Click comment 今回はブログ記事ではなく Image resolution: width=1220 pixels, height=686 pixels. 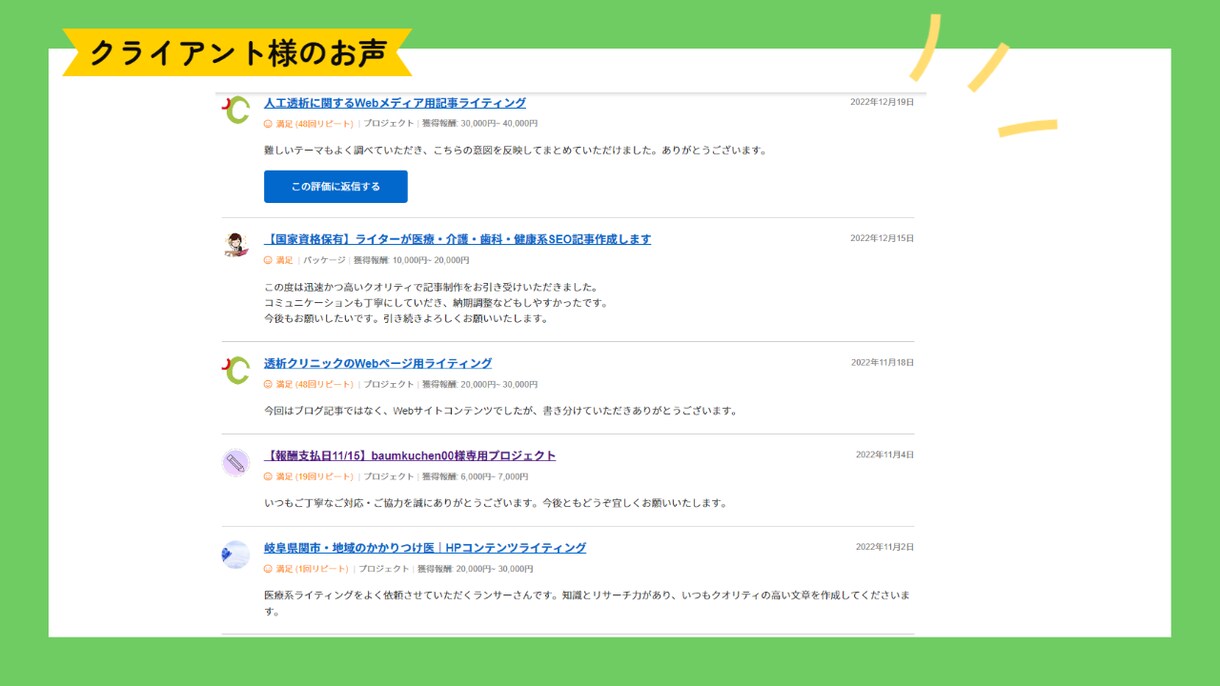click(x=501, y=411)
